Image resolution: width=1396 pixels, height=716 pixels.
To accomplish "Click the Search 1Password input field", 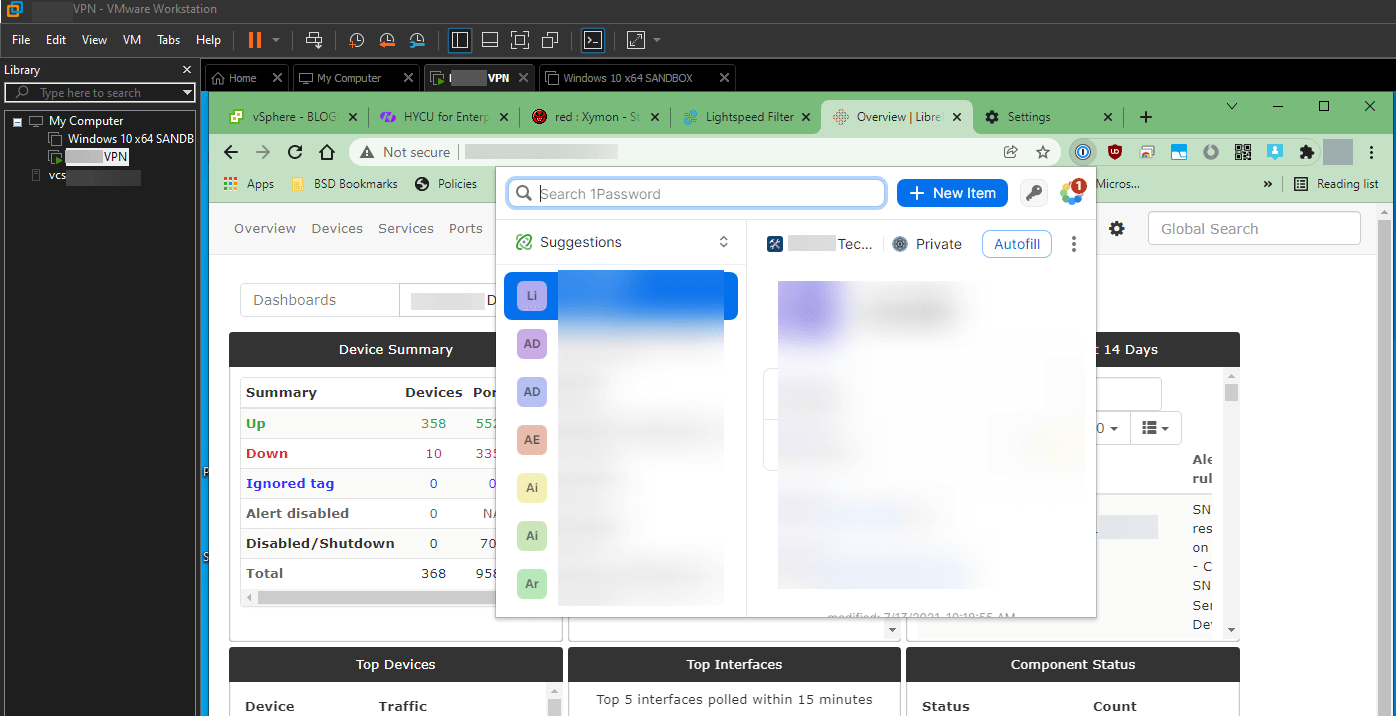I will 696,192.
